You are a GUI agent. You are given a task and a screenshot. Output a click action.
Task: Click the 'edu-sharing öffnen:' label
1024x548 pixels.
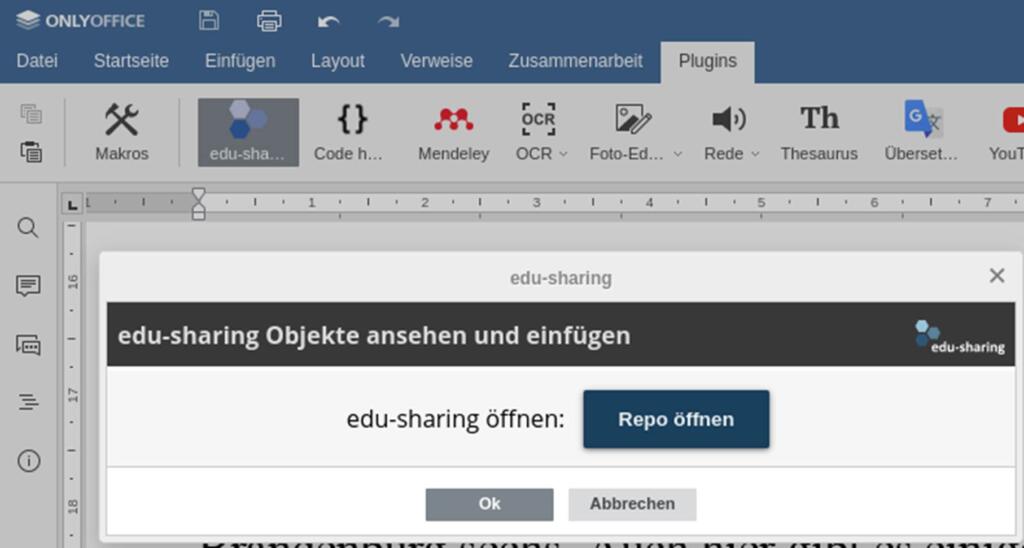(455, 419)
